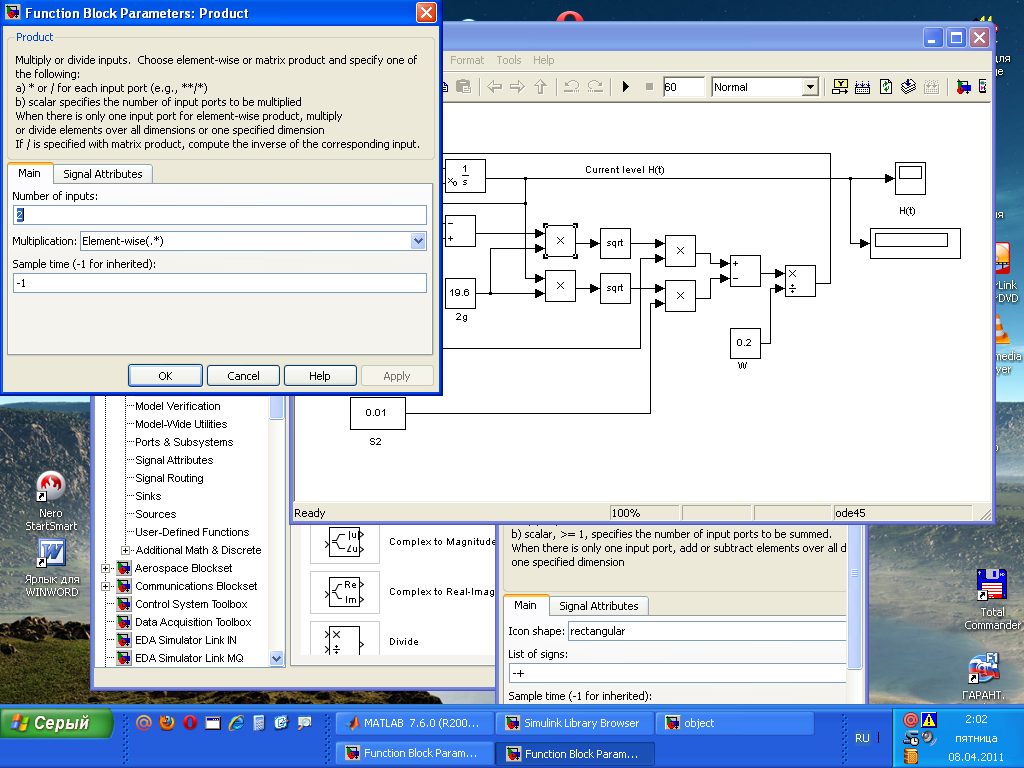Viewport: 1024px width, 768px height.
Task: Click the build subsystem layers icon
Action: click(908, 86)
